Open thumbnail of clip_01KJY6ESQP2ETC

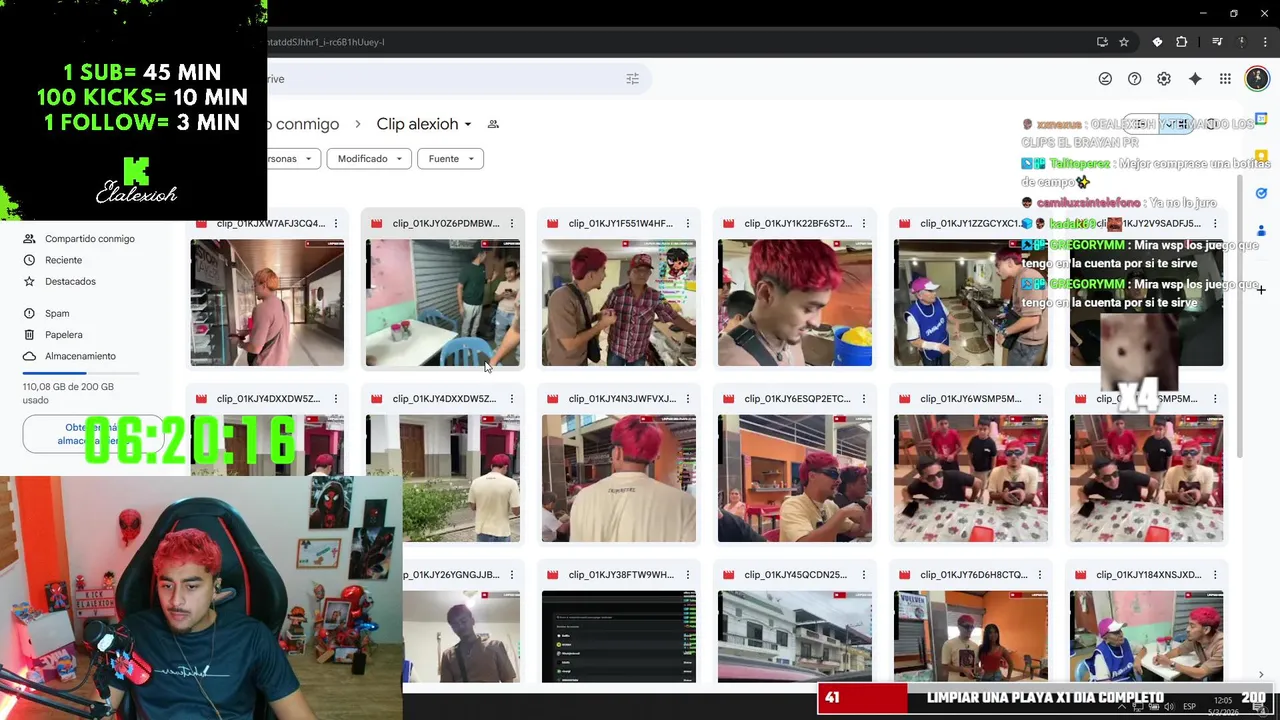pyautogui.click(x=795, y=479)
